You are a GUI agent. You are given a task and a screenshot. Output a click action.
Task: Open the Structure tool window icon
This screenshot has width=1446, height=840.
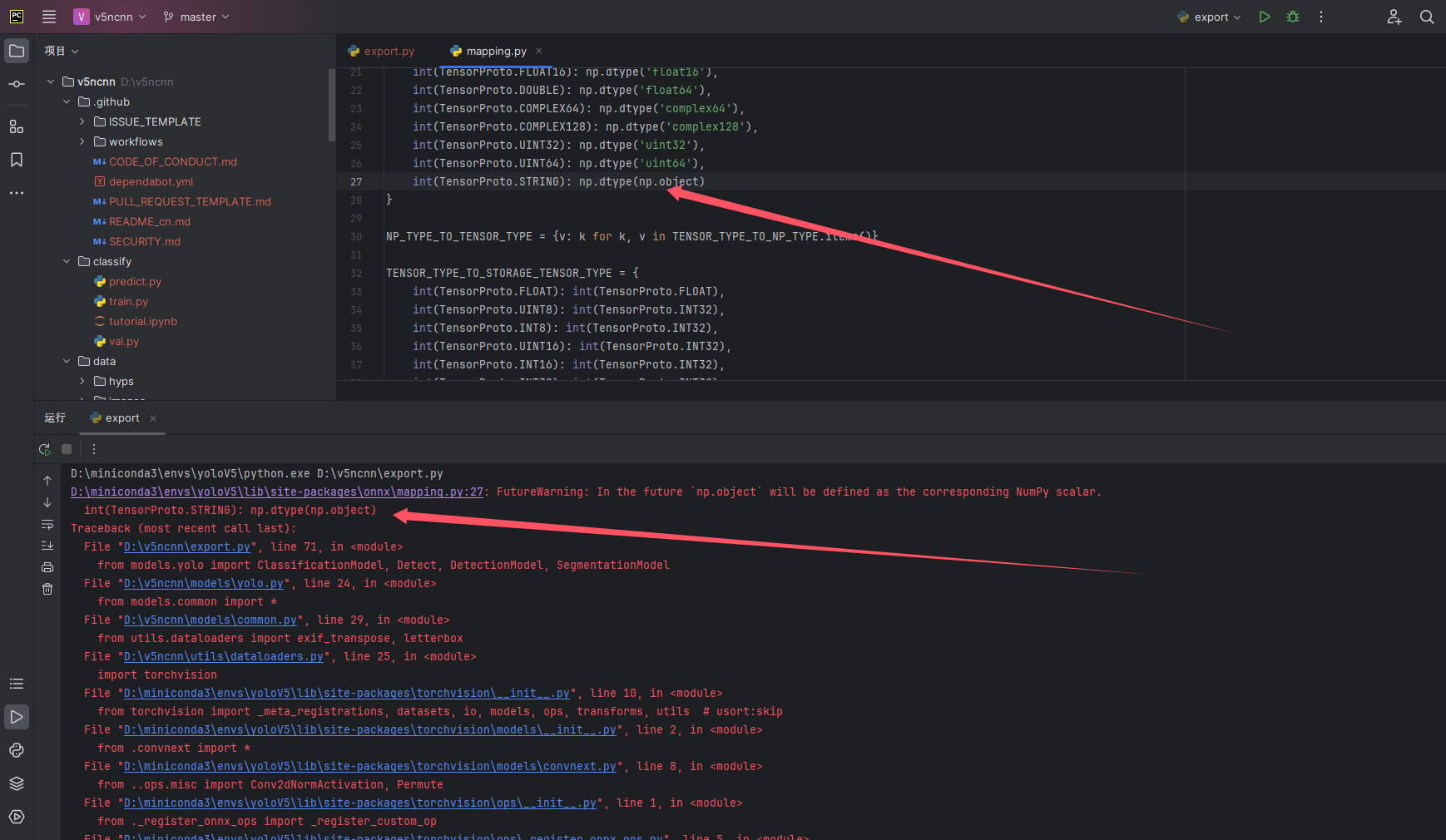click(x=17, y=126)
